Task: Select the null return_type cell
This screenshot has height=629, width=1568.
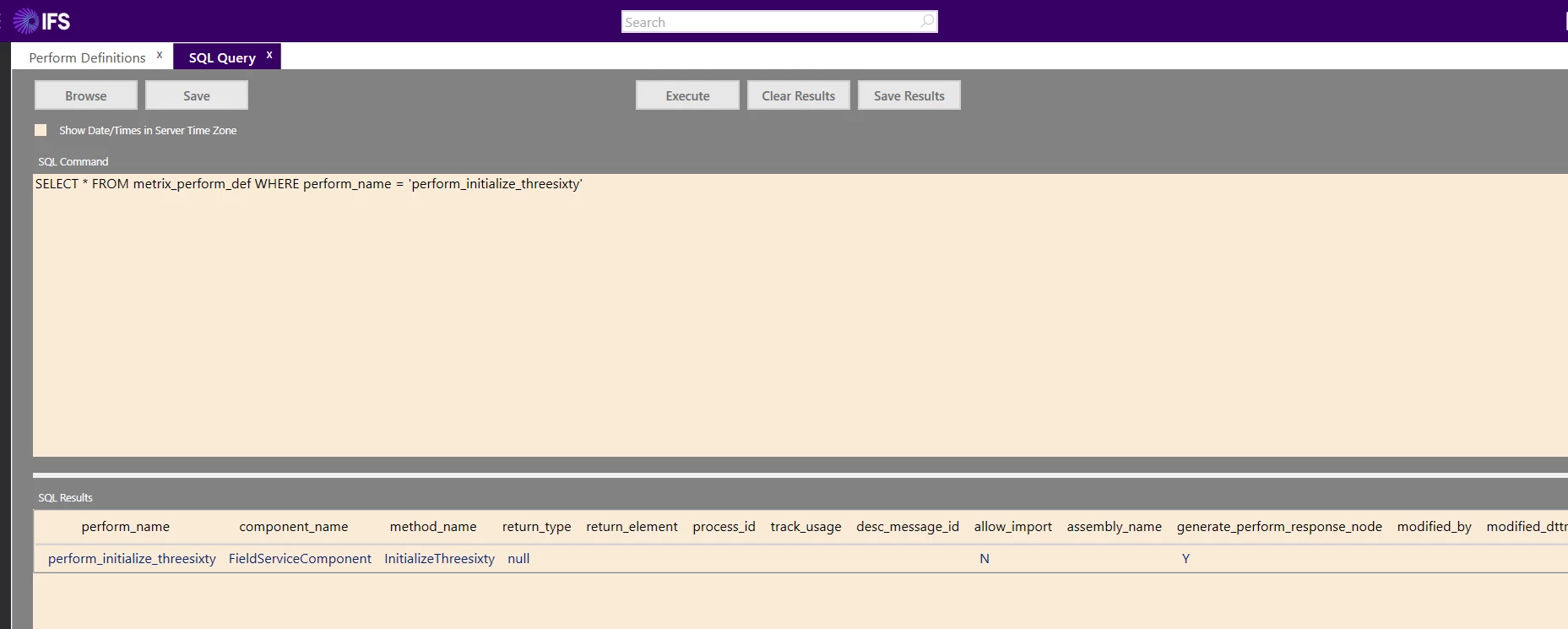Action: 518,559
